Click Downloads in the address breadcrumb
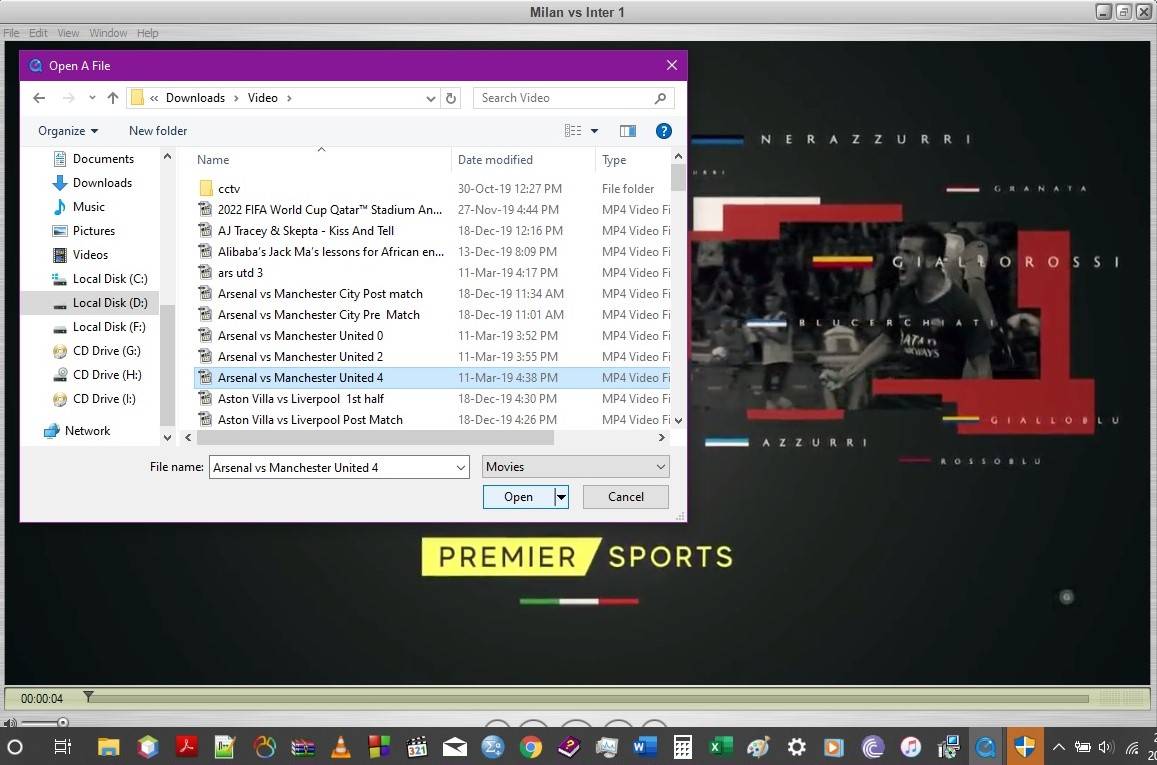 (196, 98)
